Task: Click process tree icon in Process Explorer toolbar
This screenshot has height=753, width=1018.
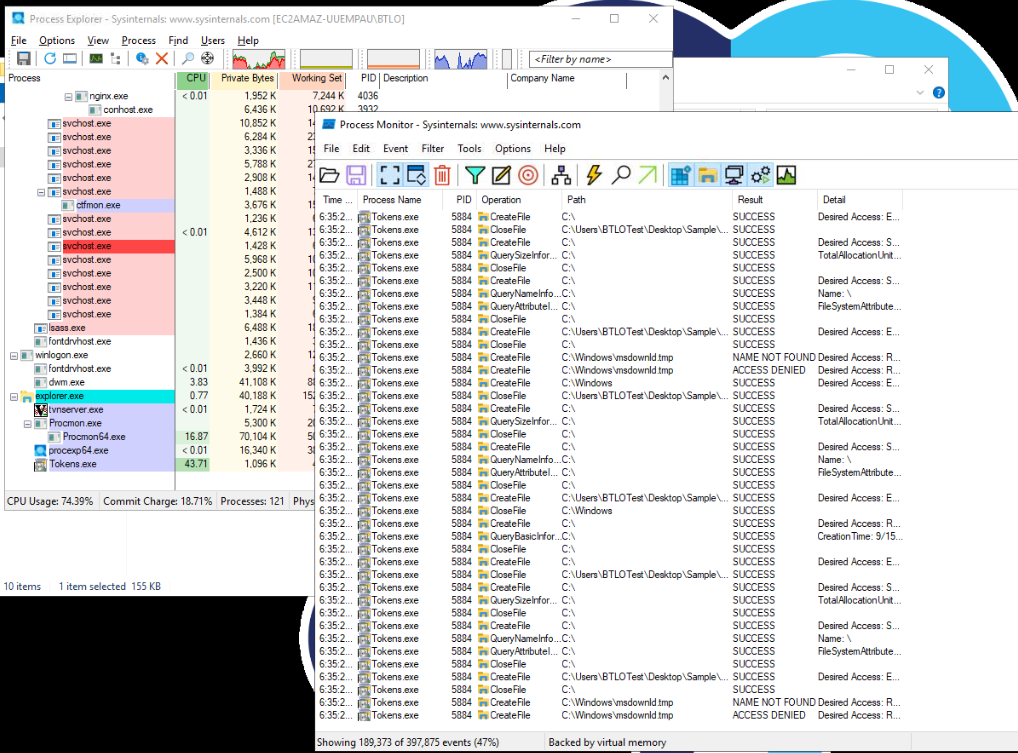Action: point(116,58)
